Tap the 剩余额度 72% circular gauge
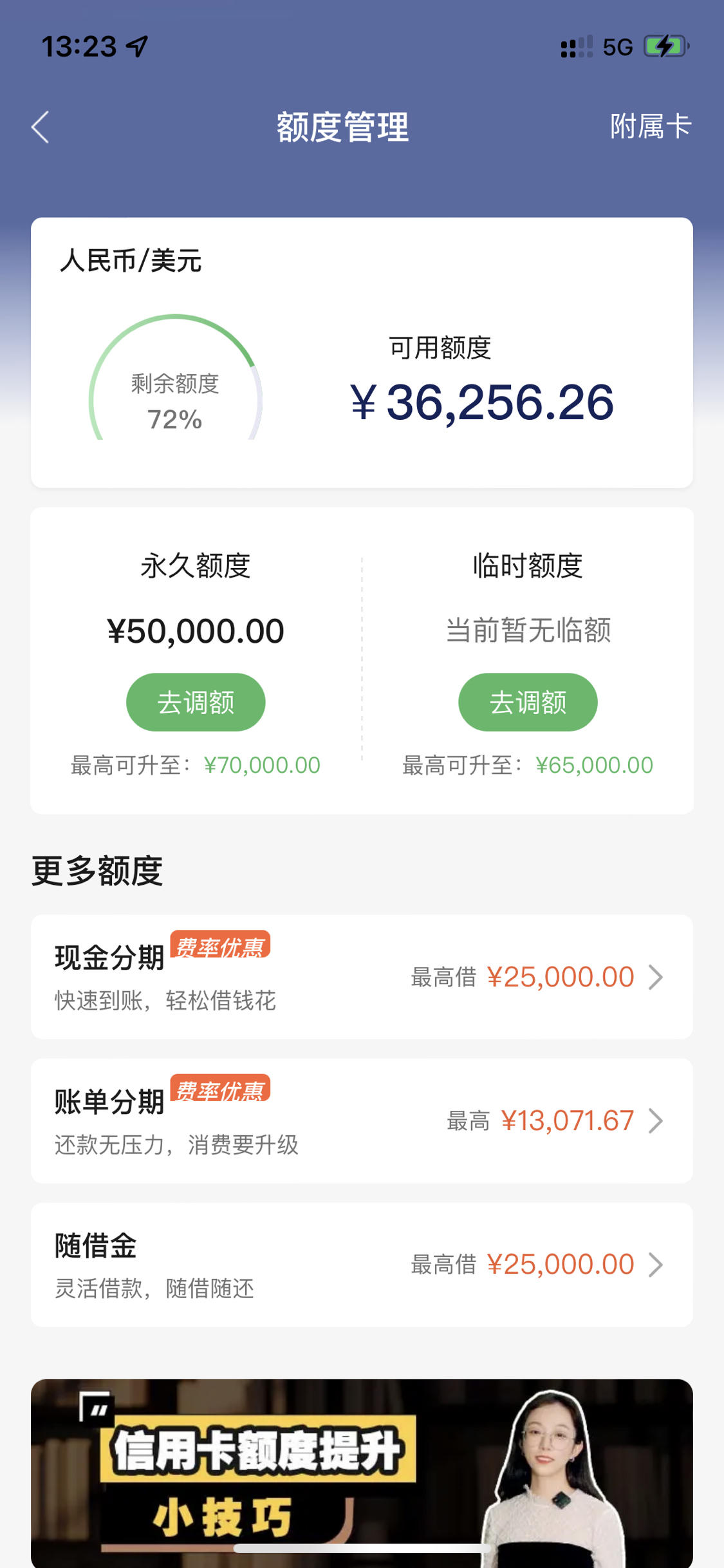 point(175,379)
